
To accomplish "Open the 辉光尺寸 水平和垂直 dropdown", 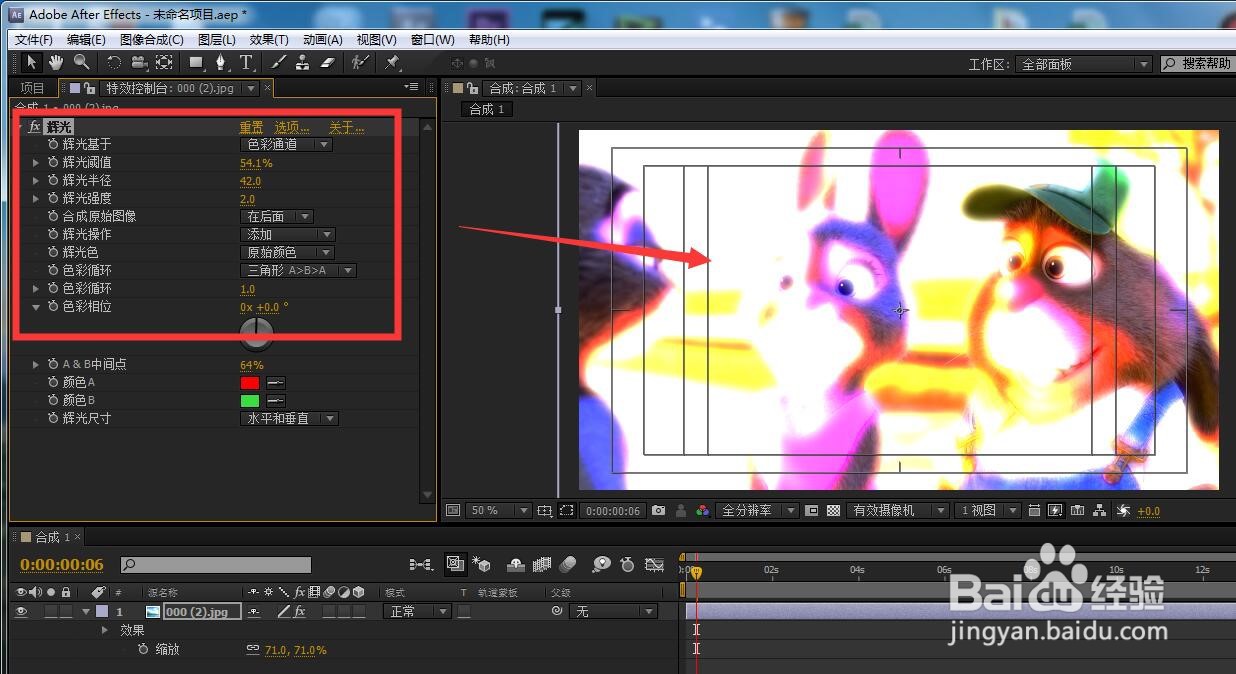I will coord(290,418).
